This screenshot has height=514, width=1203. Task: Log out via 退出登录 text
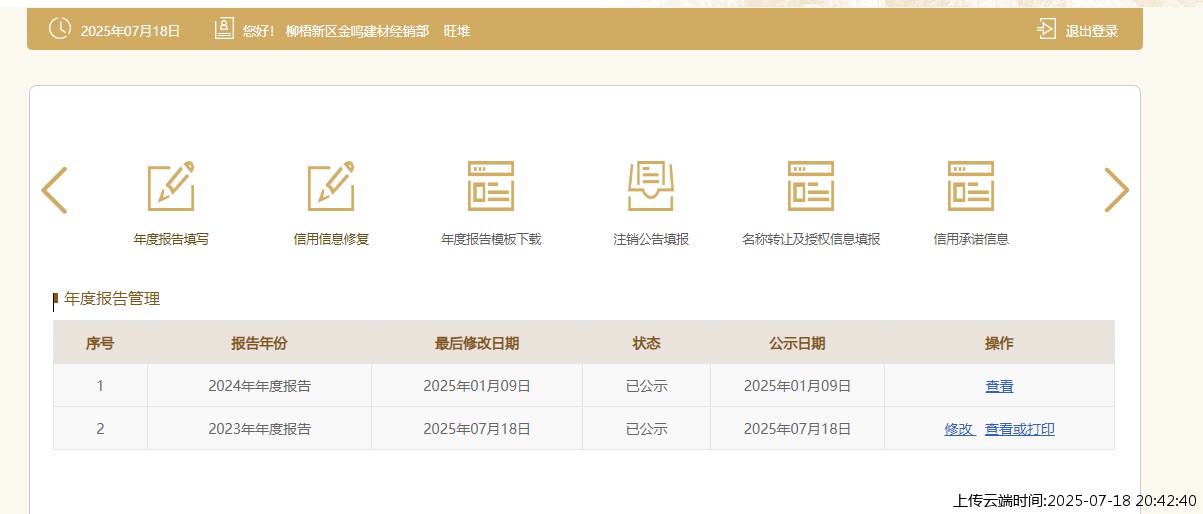pyautogui.click(x=1092, y=31)
